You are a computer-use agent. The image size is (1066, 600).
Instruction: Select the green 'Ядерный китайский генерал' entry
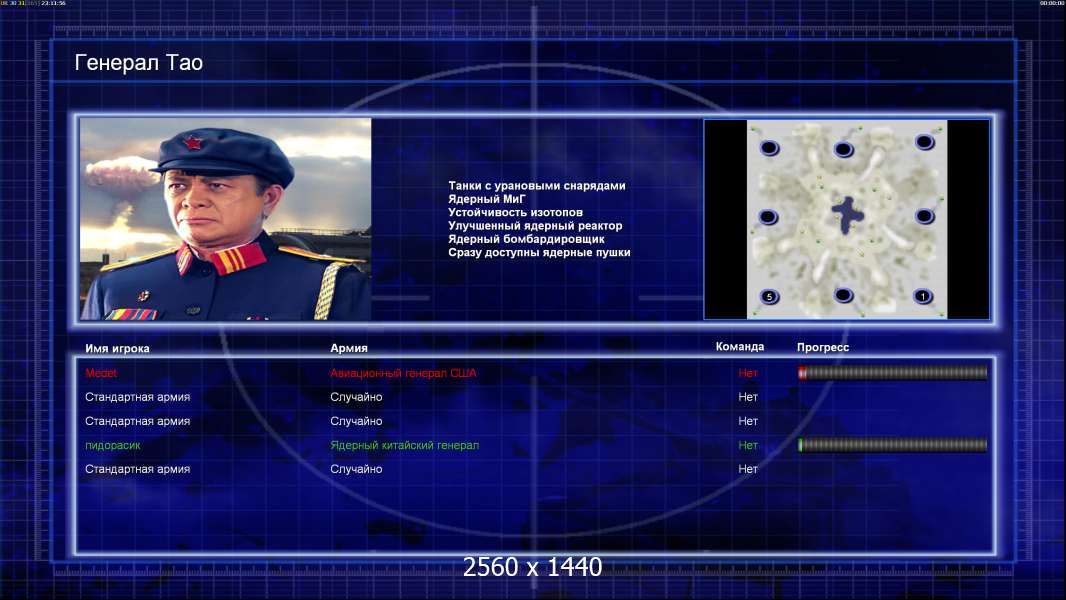tap(405, 445)
